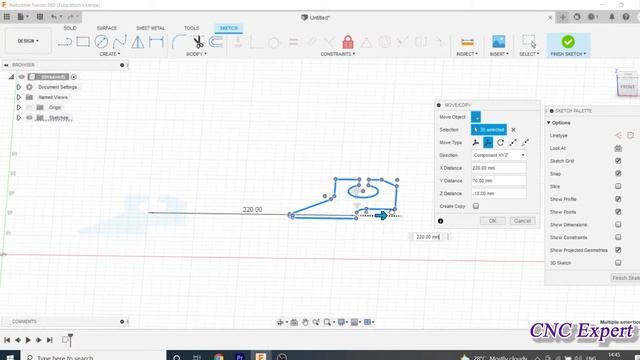Enable the 3D Sketch checkbox
The image size is (640, 360).
(618, 263)
